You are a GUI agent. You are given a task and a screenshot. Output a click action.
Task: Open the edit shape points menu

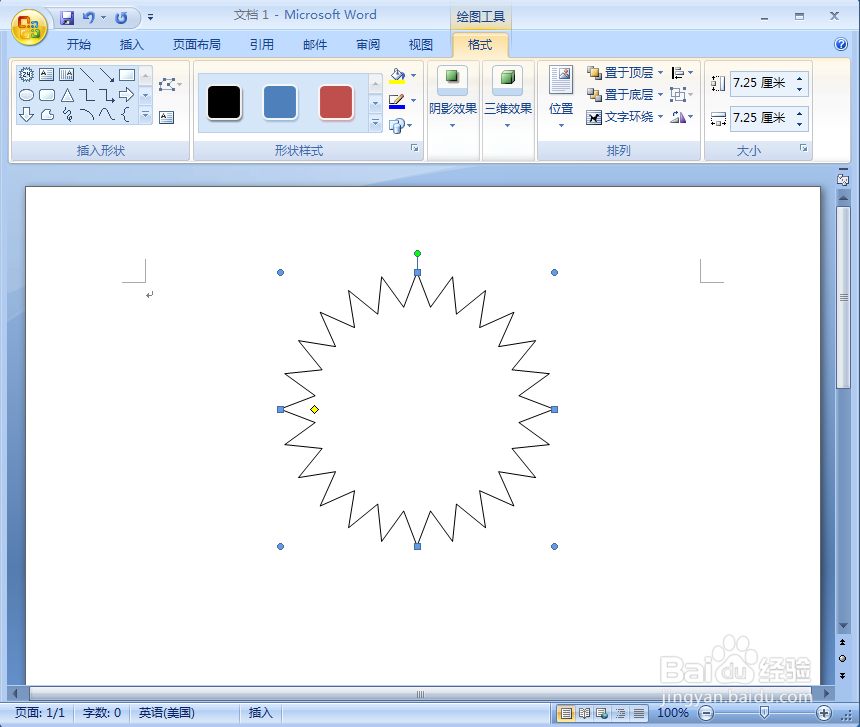click(x=169, y=84)
